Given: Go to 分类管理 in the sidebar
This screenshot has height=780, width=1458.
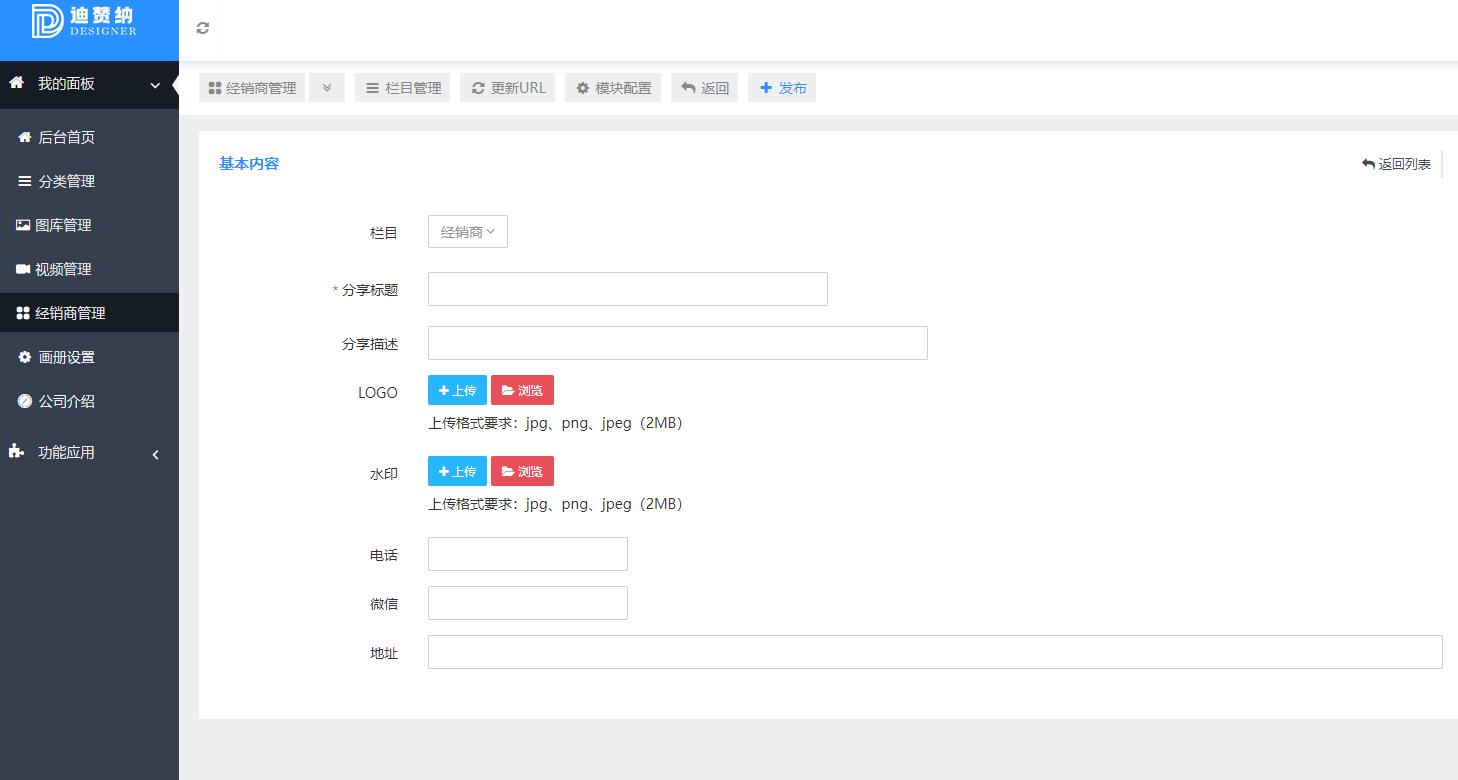Looking at the screenshot, I should pyautogui.click(x=66, y=182).
